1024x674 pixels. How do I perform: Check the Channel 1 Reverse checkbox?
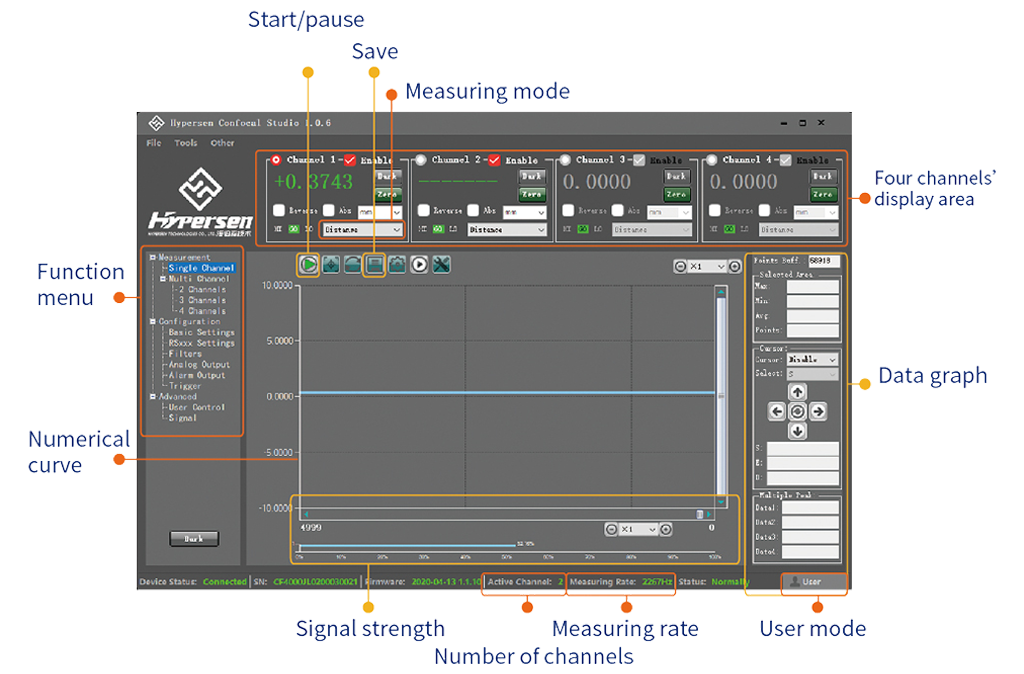(279, 210)
